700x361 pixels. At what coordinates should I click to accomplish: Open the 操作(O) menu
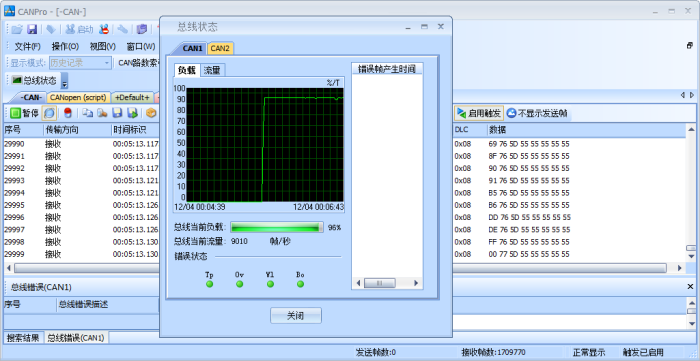(65, 46)
